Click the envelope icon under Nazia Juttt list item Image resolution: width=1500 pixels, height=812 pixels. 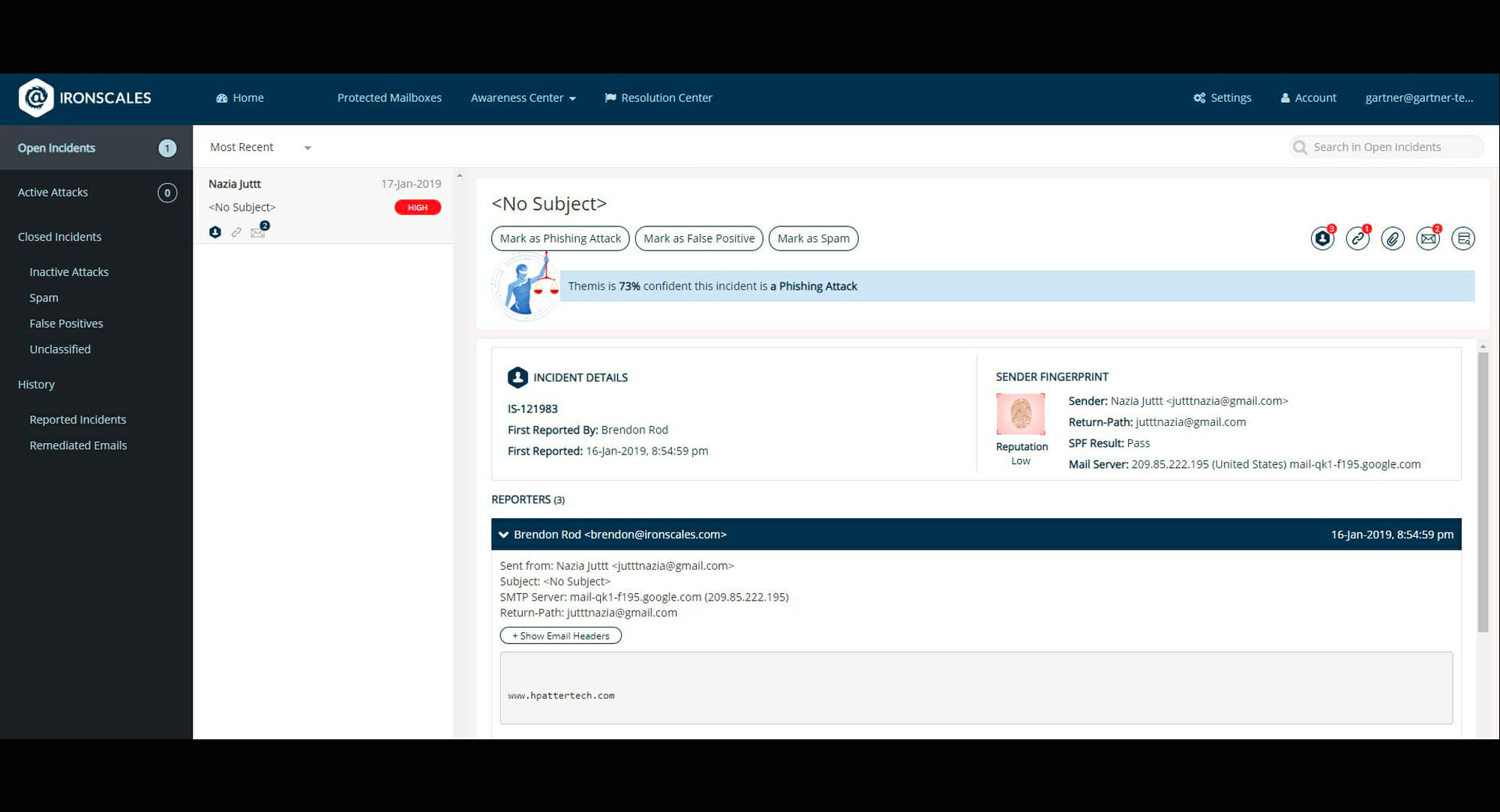click(257, 232)
